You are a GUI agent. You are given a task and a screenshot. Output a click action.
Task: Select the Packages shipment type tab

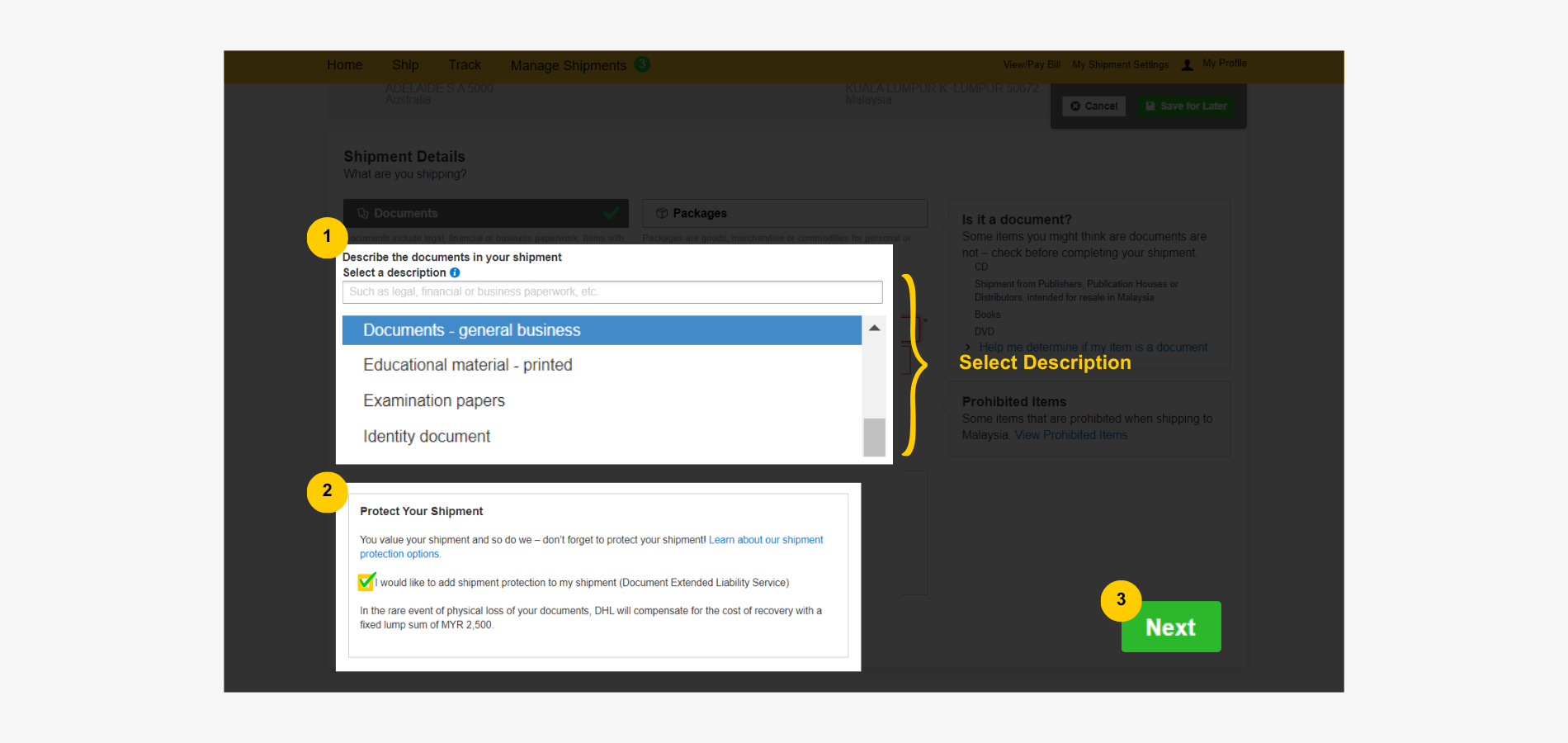(785, 213)
